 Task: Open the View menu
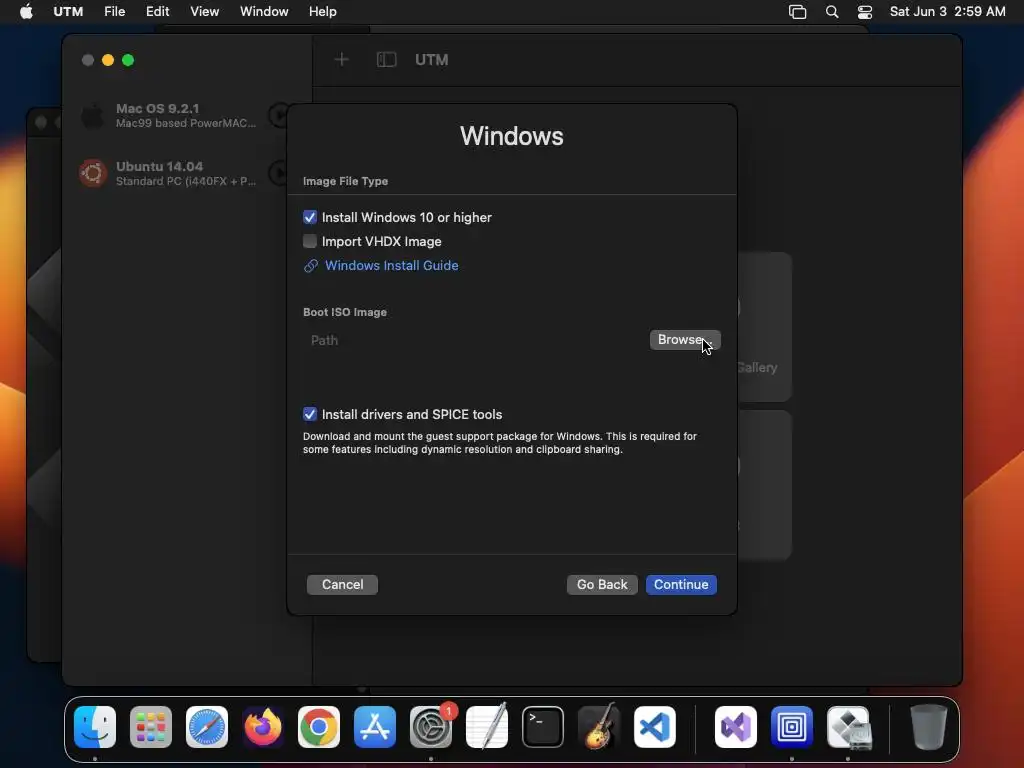pos(204,12)
